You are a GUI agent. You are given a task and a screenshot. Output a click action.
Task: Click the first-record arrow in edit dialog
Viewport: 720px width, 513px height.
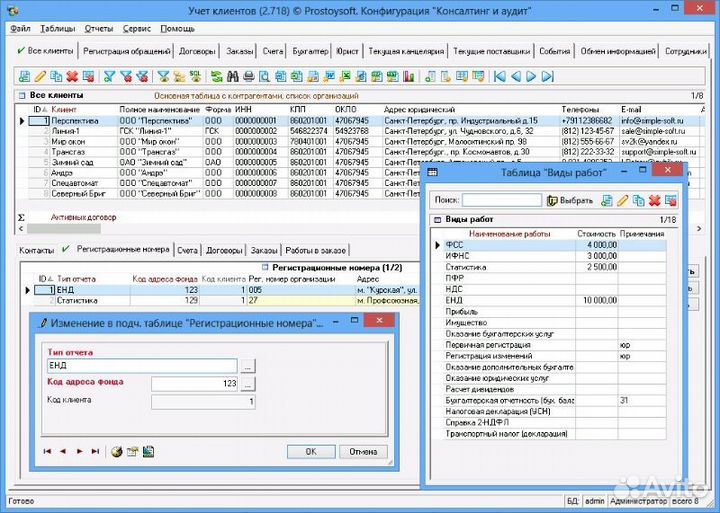(47, 451)
